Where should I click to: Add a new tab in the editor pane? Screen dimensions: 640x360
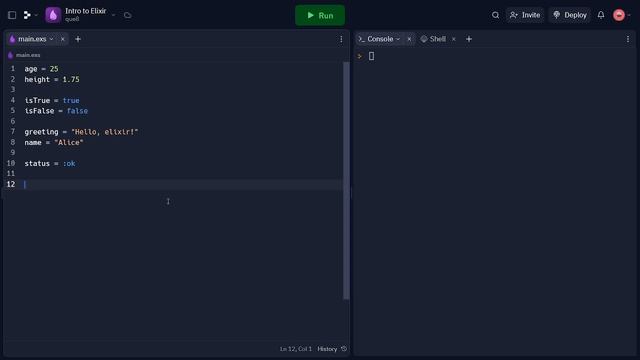(x=78, y=39)
